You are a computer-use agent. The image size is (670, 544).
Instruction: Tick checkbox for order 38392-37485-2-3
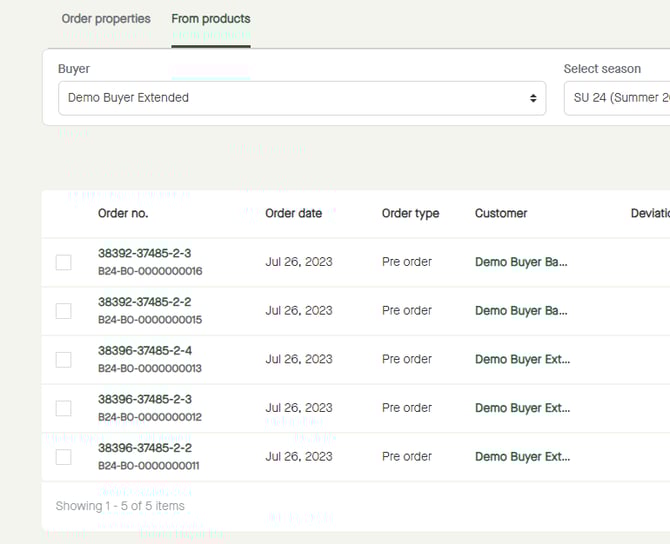pos(63,262)
